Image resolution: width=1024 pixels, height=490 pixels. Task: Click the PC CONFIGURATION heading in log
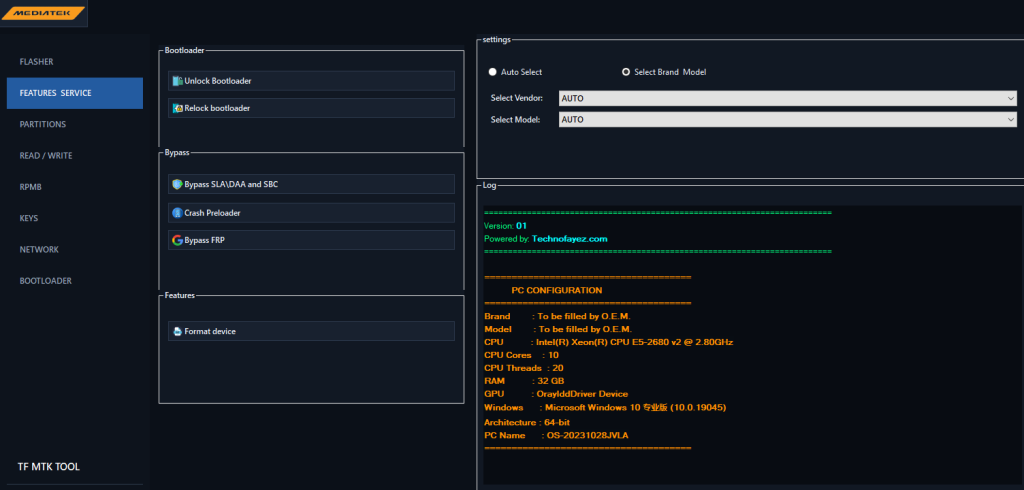(x=556, y=290)
